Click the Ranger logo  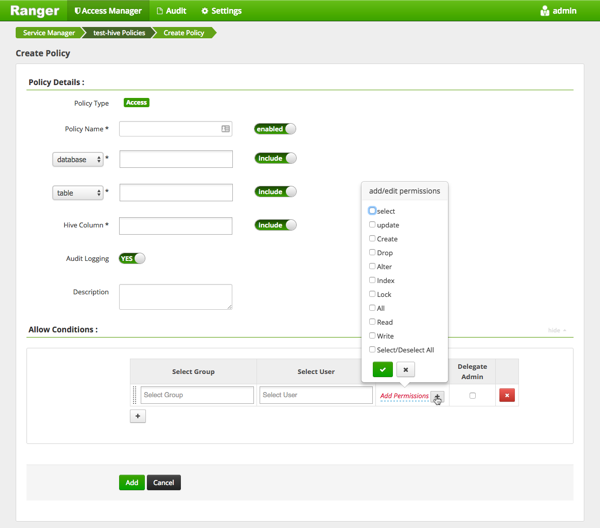[x=34, y=11]
